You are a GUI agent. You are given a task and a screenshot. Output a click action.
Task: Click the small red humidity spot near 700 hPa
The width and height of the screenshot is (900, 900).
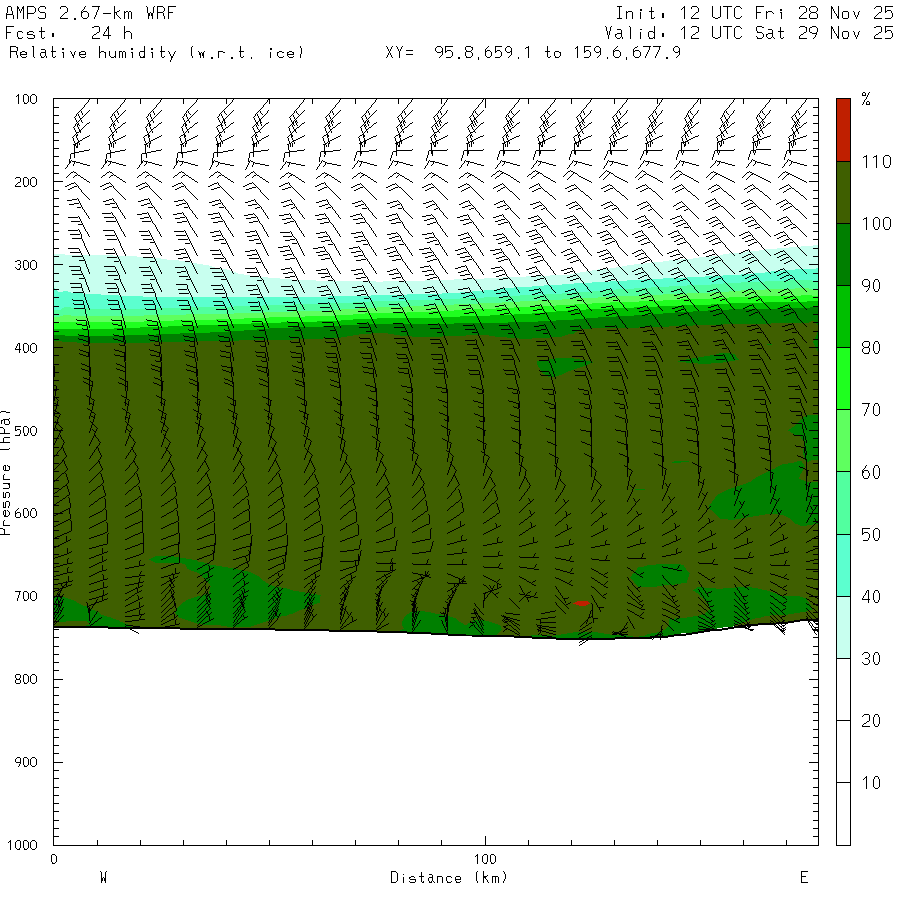click(x=581, y=603)
